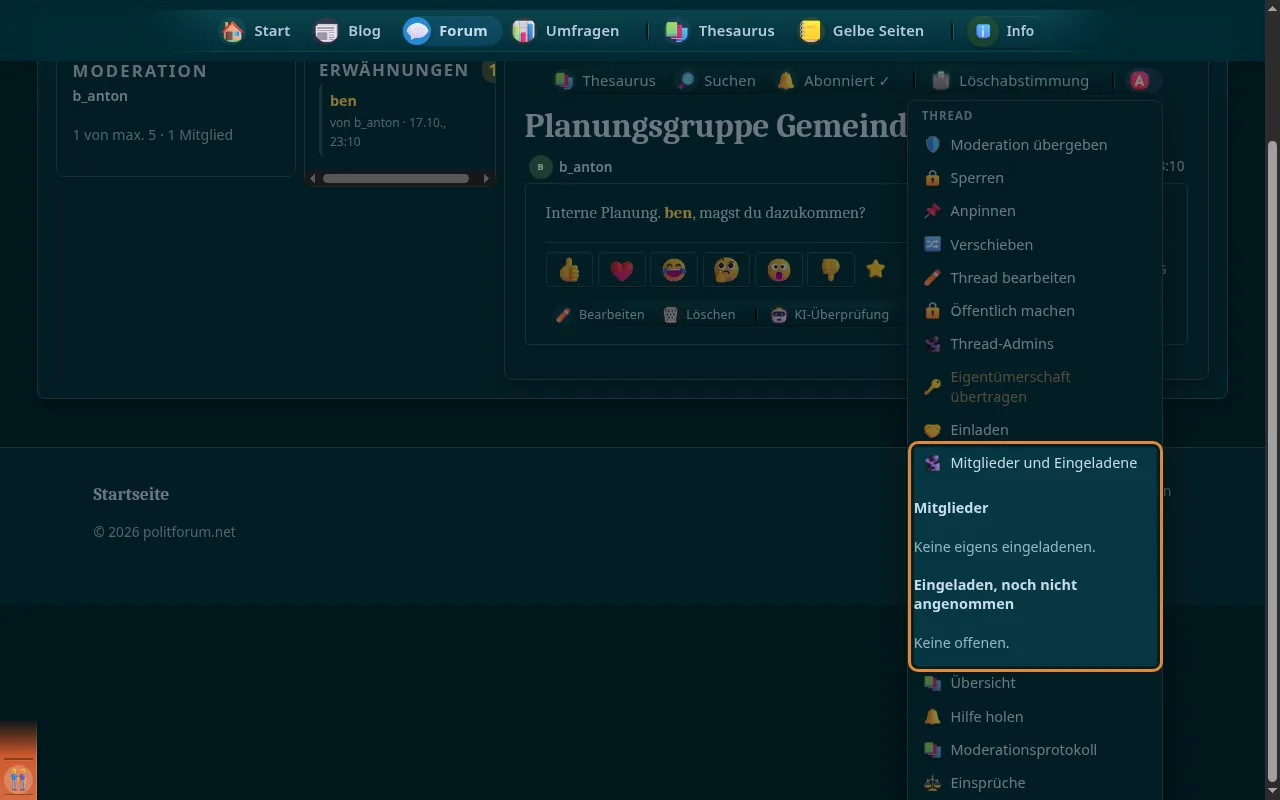The width and height of the screenshot is (1280, 800).
Task: Click the Startseite footer link
Action: (x=131, y=494)
